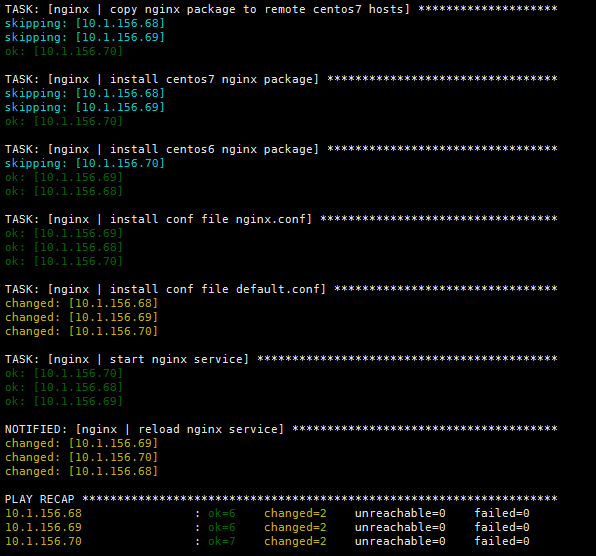596x556 pixels.
Task: Click the start nginx service task line
Action: (281, 359)
